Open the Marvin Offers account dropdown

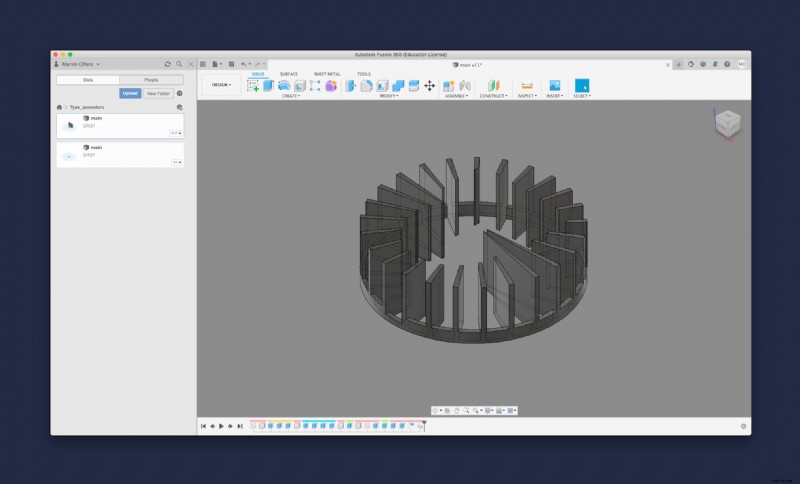[x=79, y=64]
